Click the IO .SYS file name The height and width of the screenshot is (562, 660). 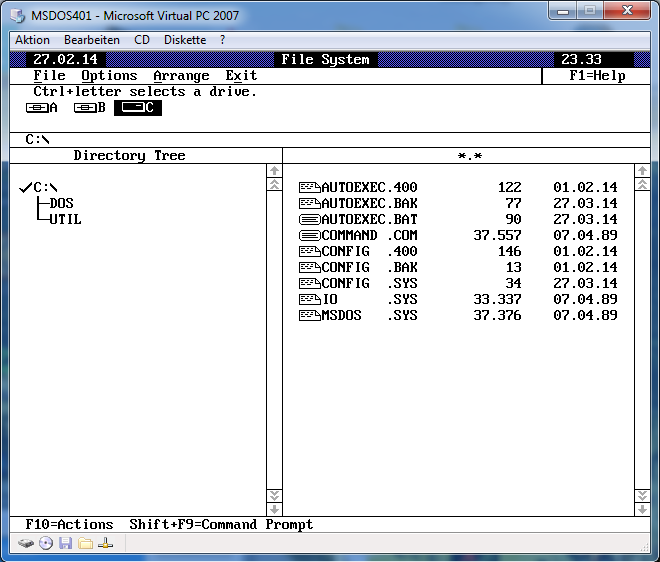pyautogui.click(x=370, y=299)
